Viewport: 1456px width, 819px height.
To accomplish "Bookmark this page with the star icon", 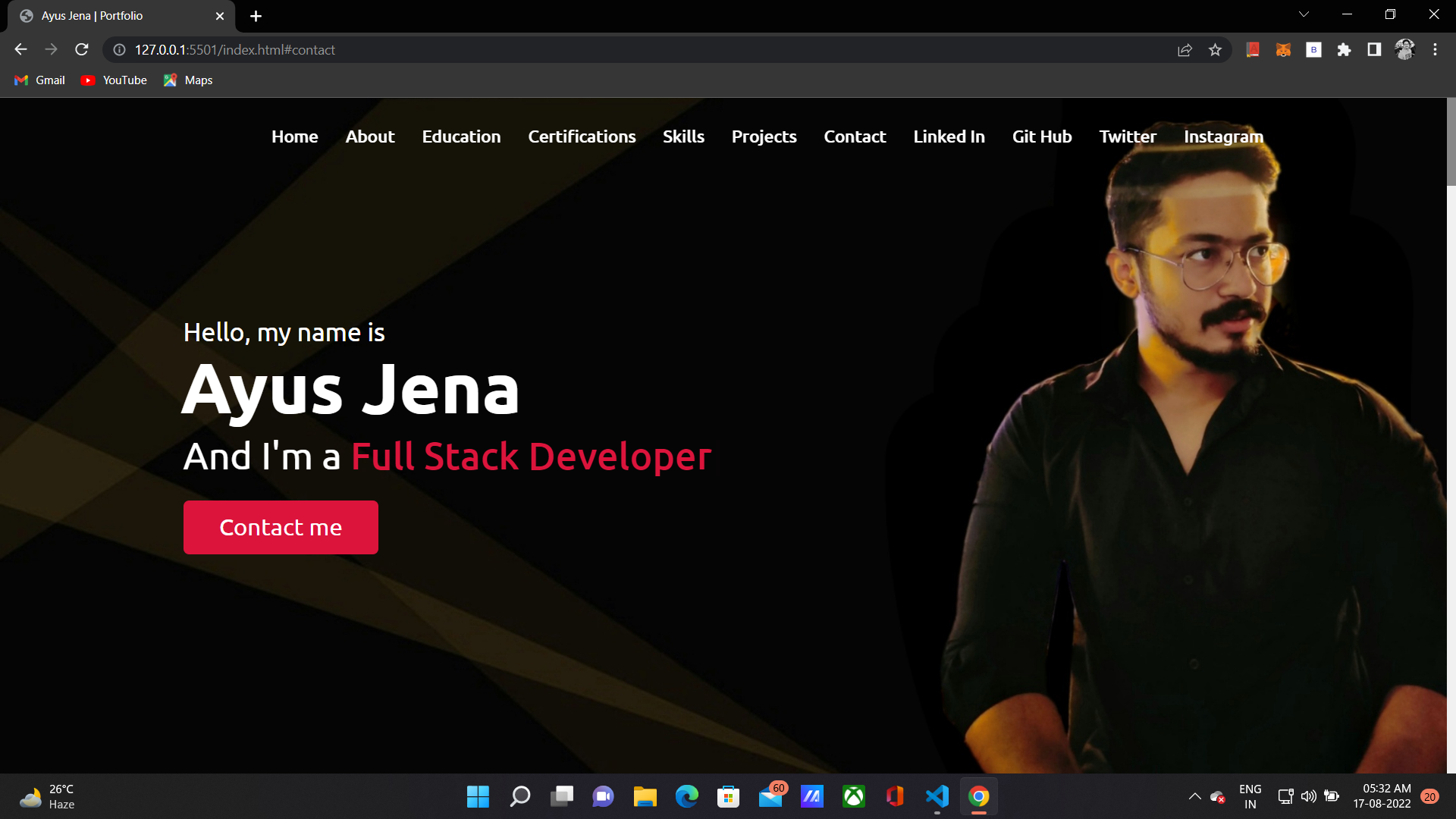I will coord(1215,49).
